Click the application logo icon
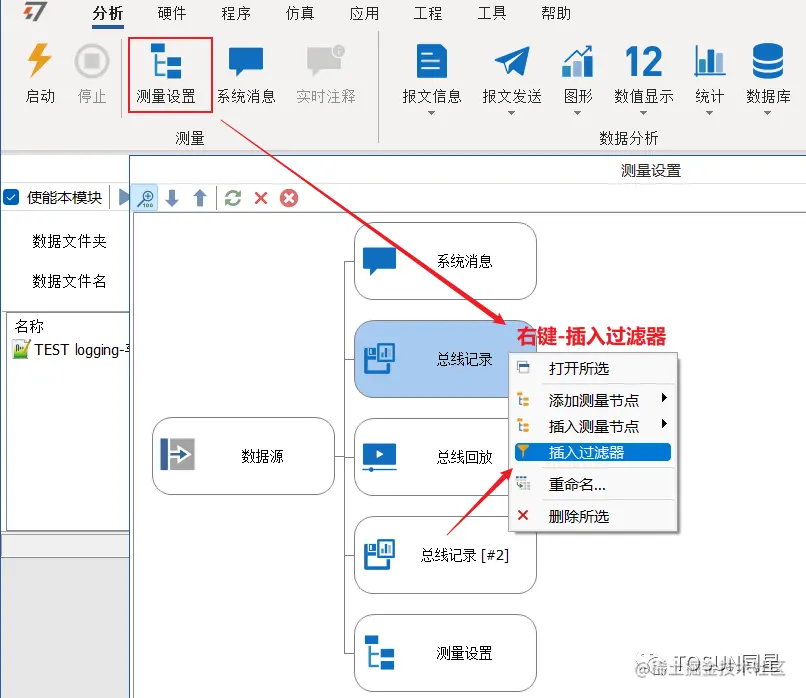Image resolution: width=806 pixels, height=698 pixels. 35,11
